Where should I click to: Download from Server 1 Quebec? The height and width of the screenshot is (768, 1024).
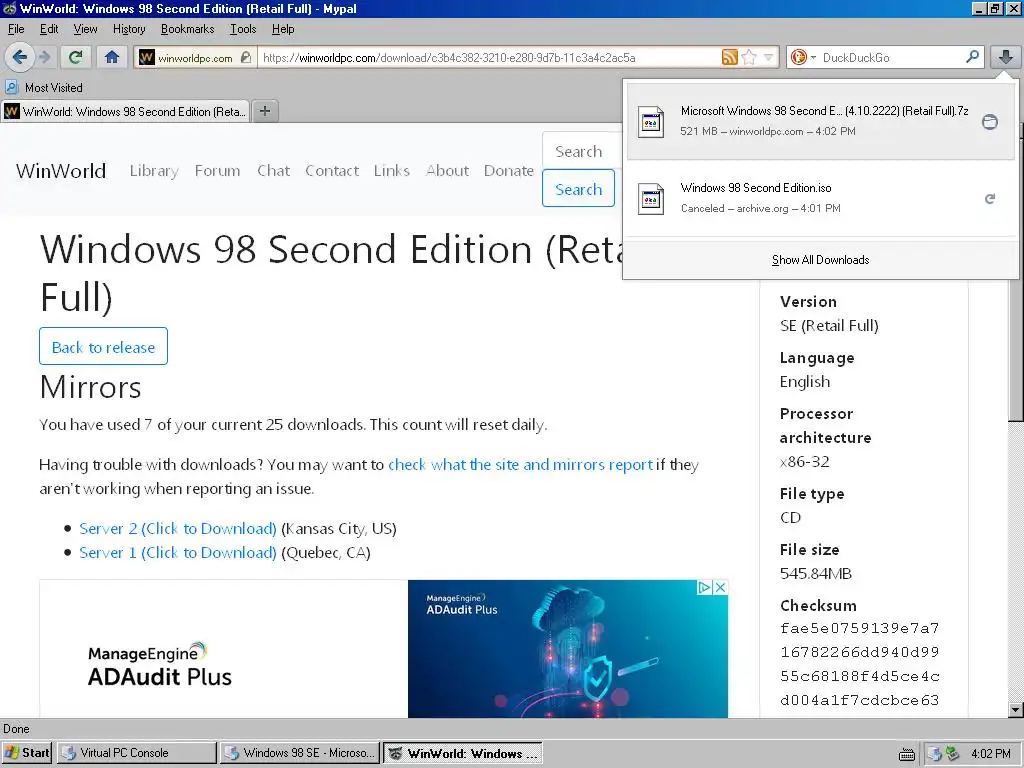pos(178,552)
